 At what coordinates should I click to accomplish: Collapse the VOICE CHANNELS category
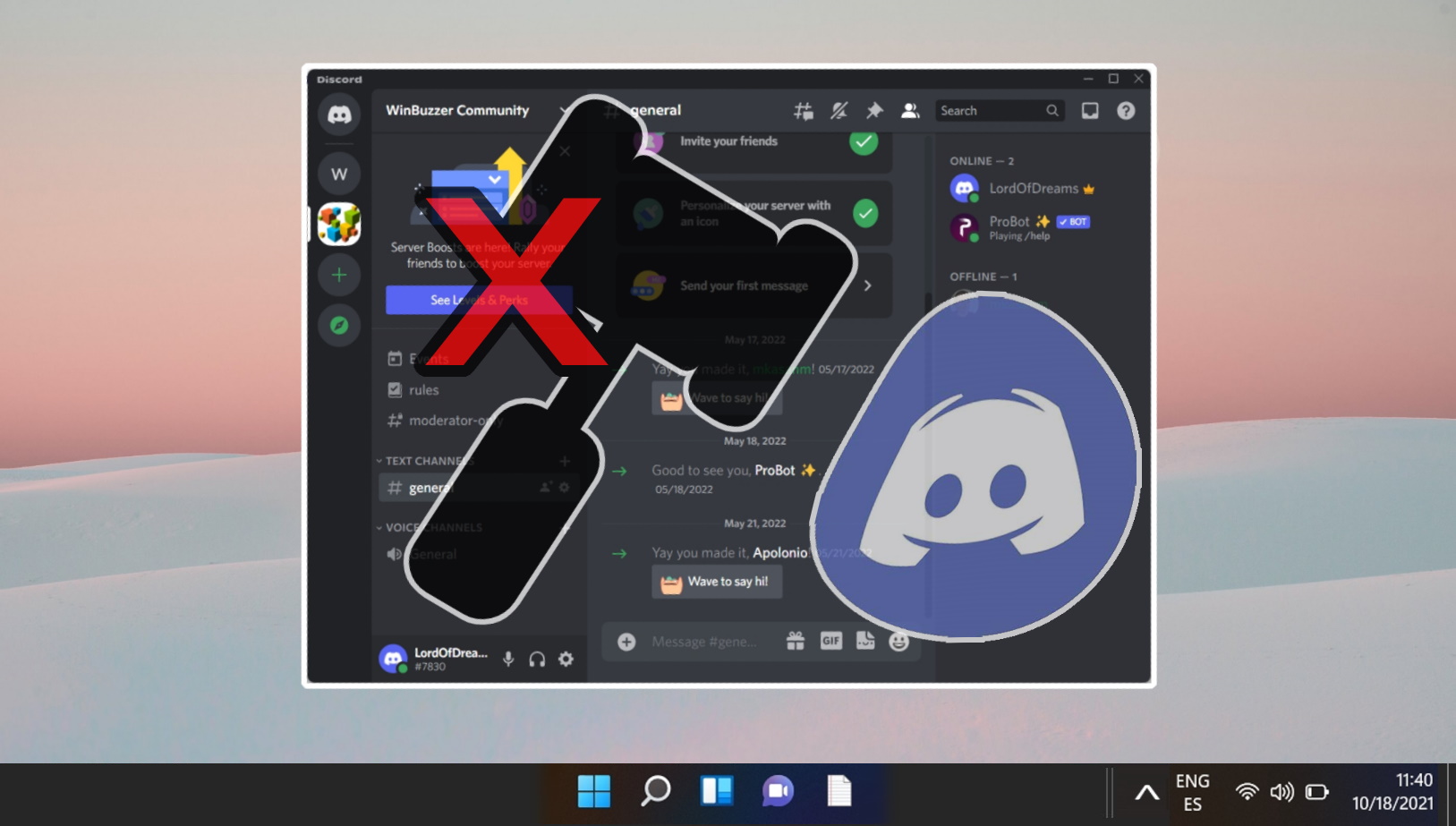point(430,527)
